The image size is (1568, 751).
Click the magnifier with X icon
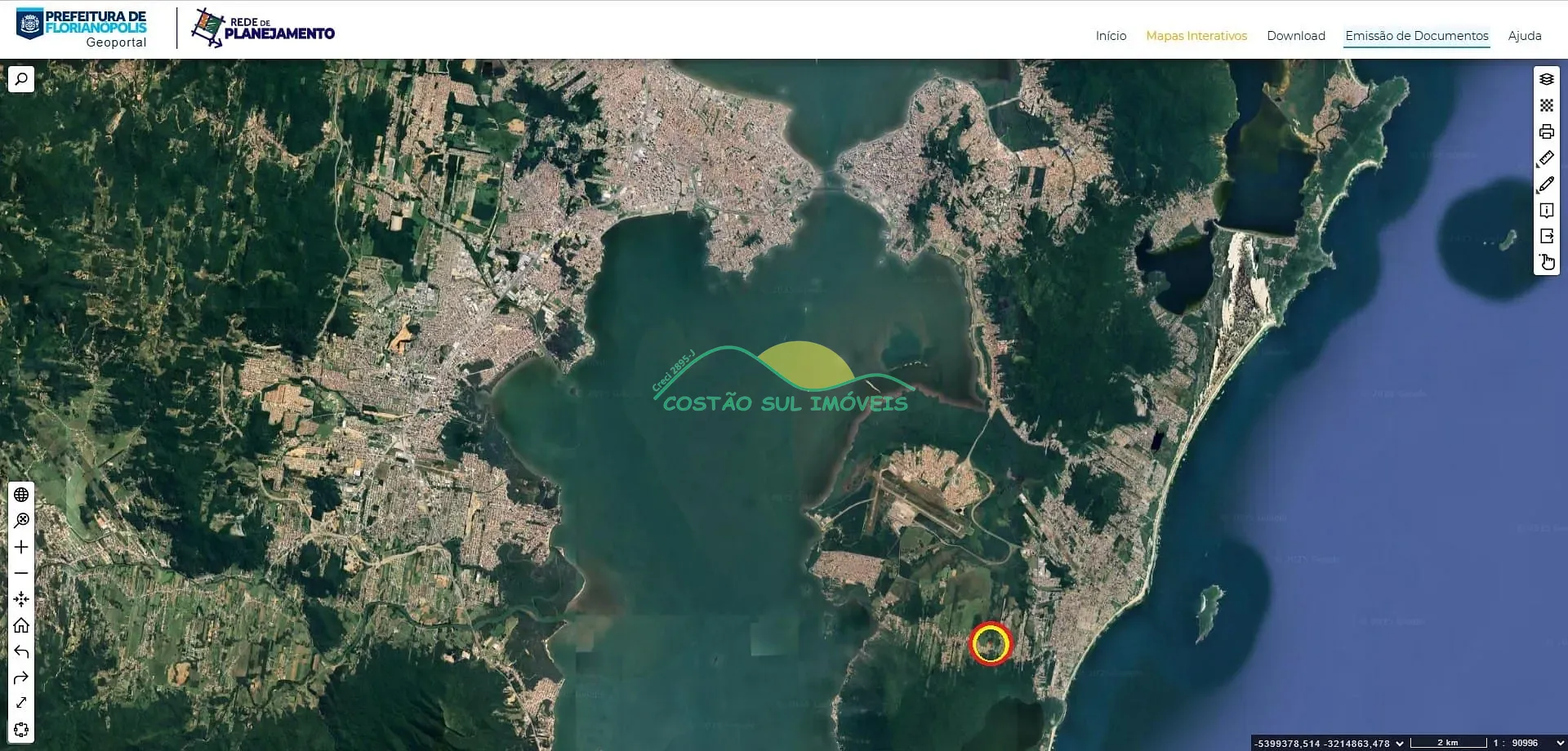pos(21,521)
